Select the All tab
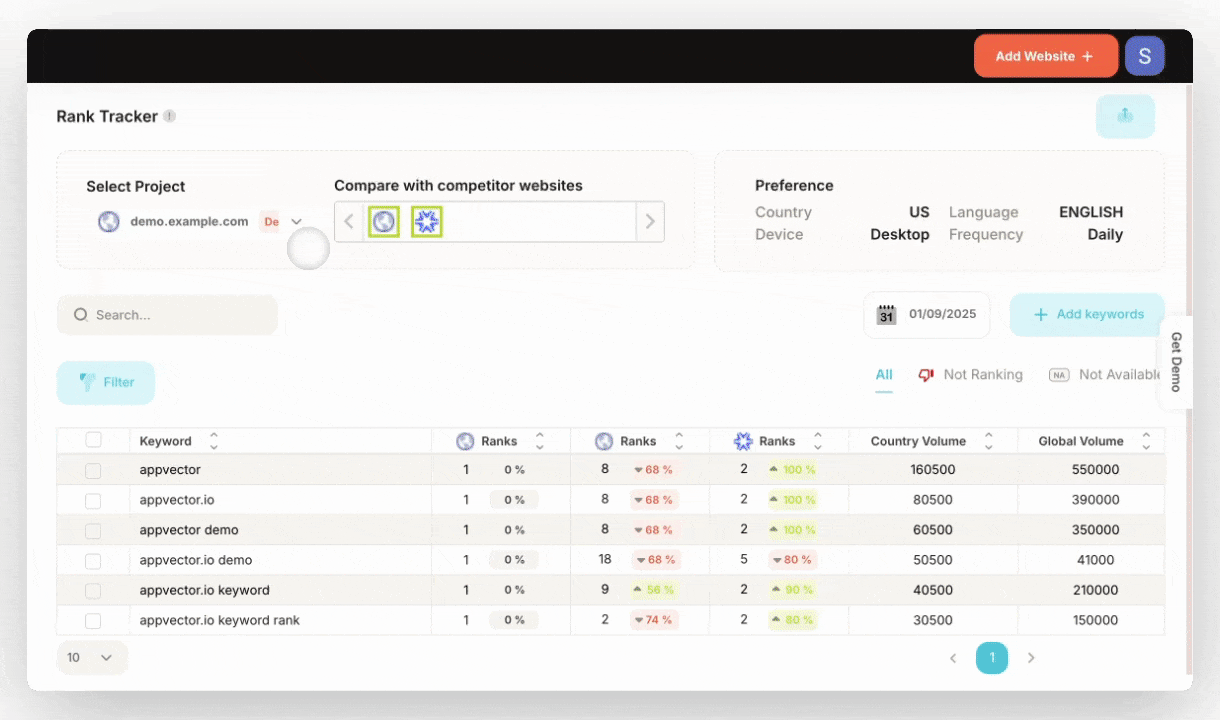The image size is (1220, 720). pyautogui.click(x=884, y=375)
